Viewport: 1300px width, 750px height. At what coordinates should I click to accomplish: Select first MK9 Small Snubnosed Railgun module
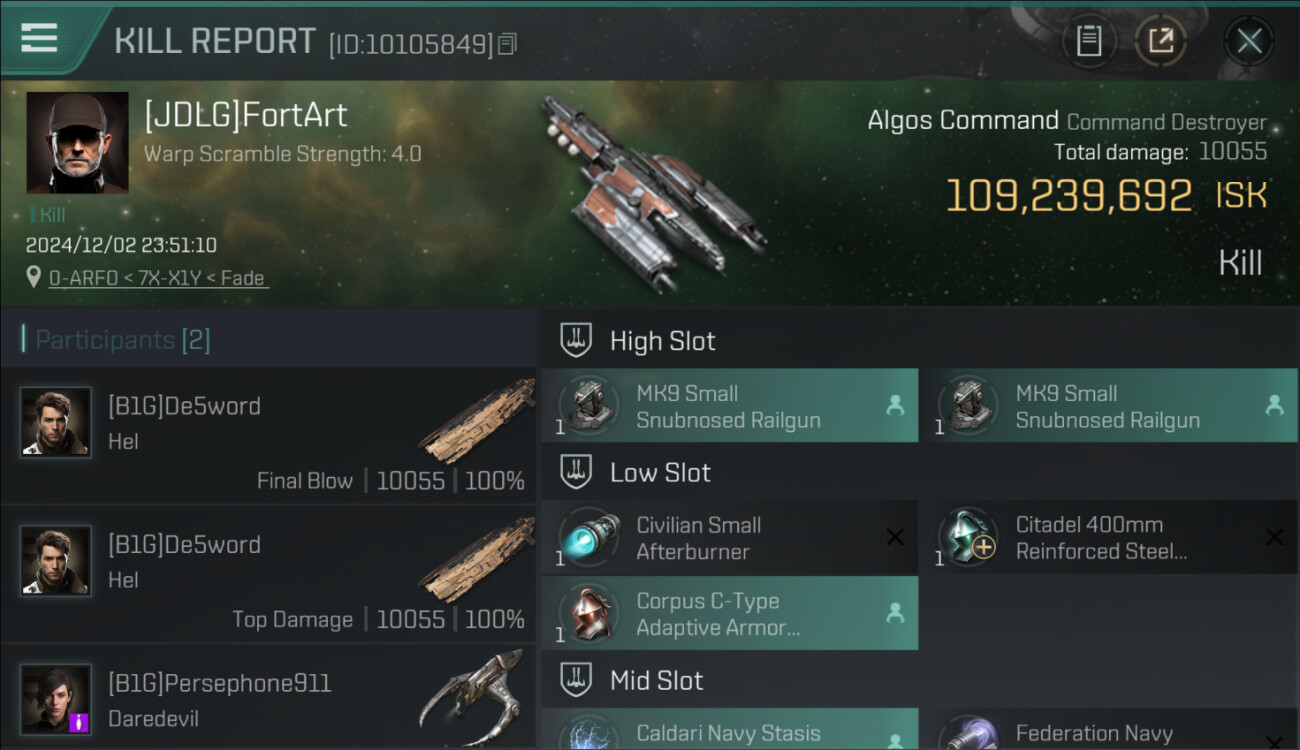point(729,406)
